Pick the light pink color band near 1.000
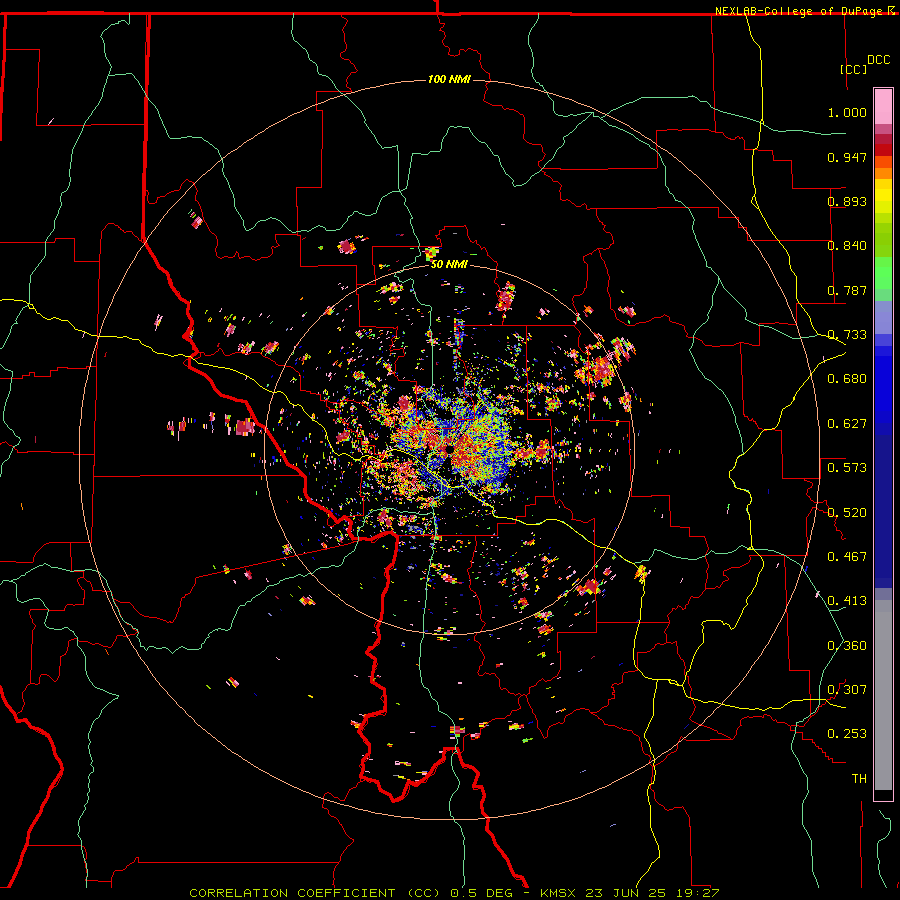This screenshot has height=900, width=900. [x=883, y=106]
